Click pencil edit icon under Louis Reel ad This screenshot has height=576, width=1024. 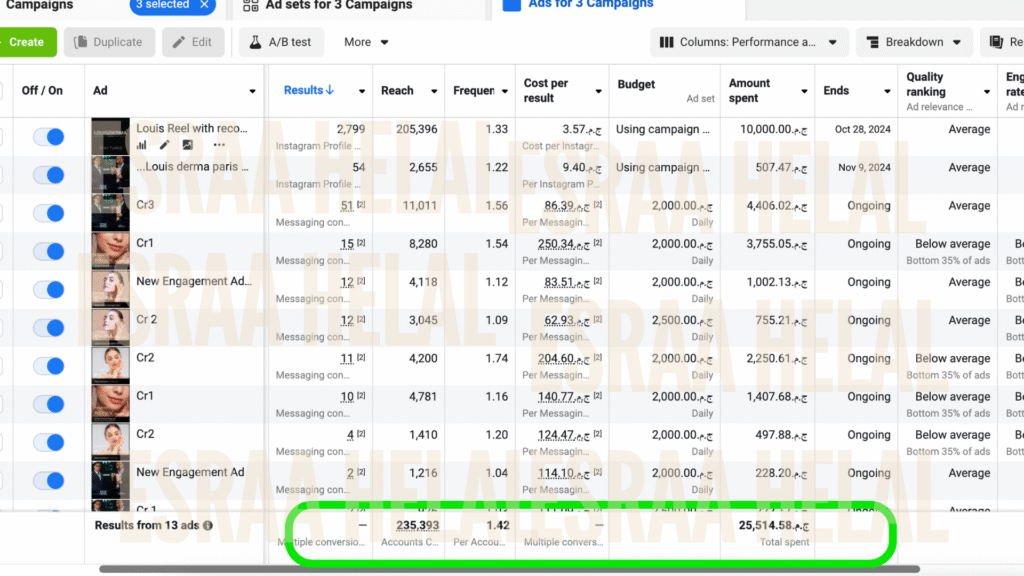pos(164,146)
